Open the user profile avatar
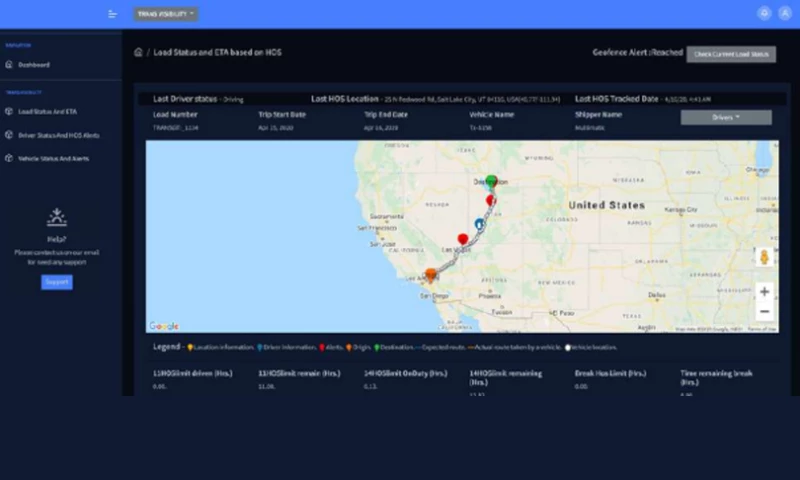The image size is (800, 480). (x=785, y=13)
